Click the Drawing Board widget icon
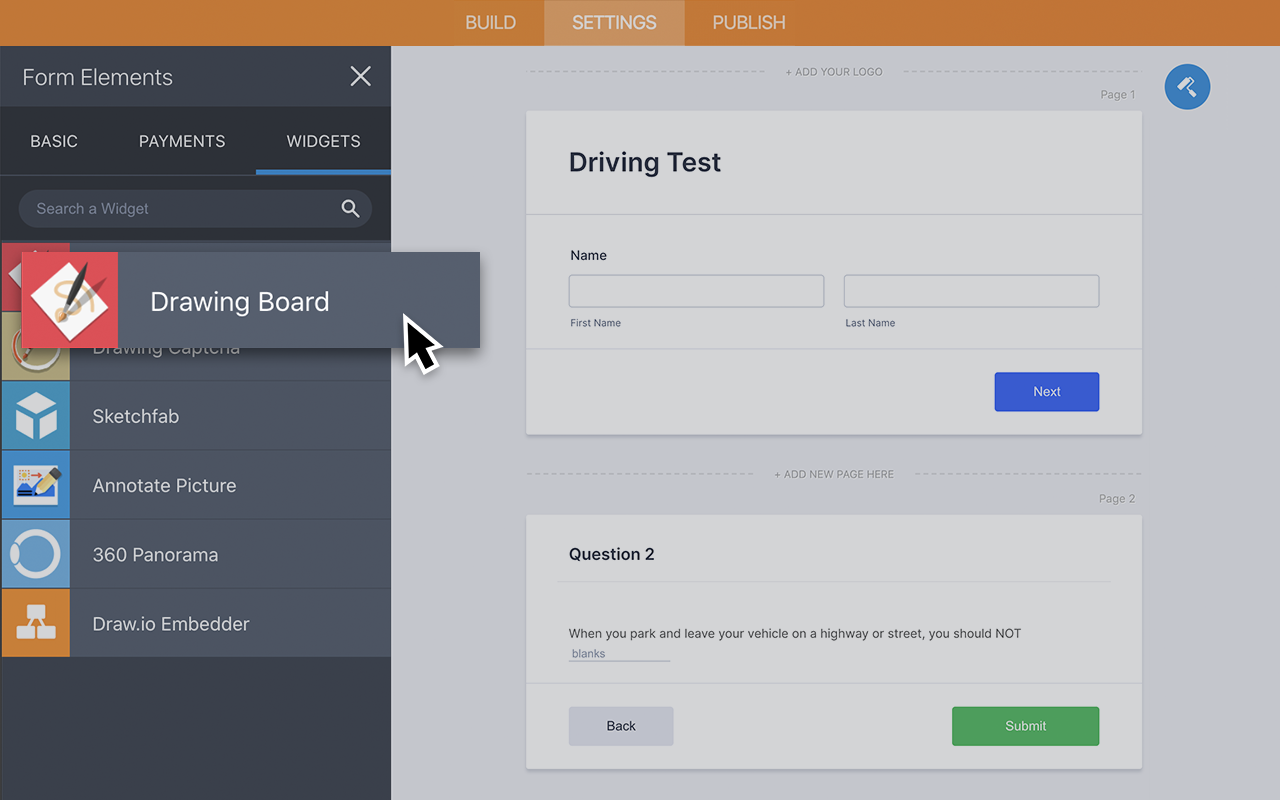 (x=70, y=300)
